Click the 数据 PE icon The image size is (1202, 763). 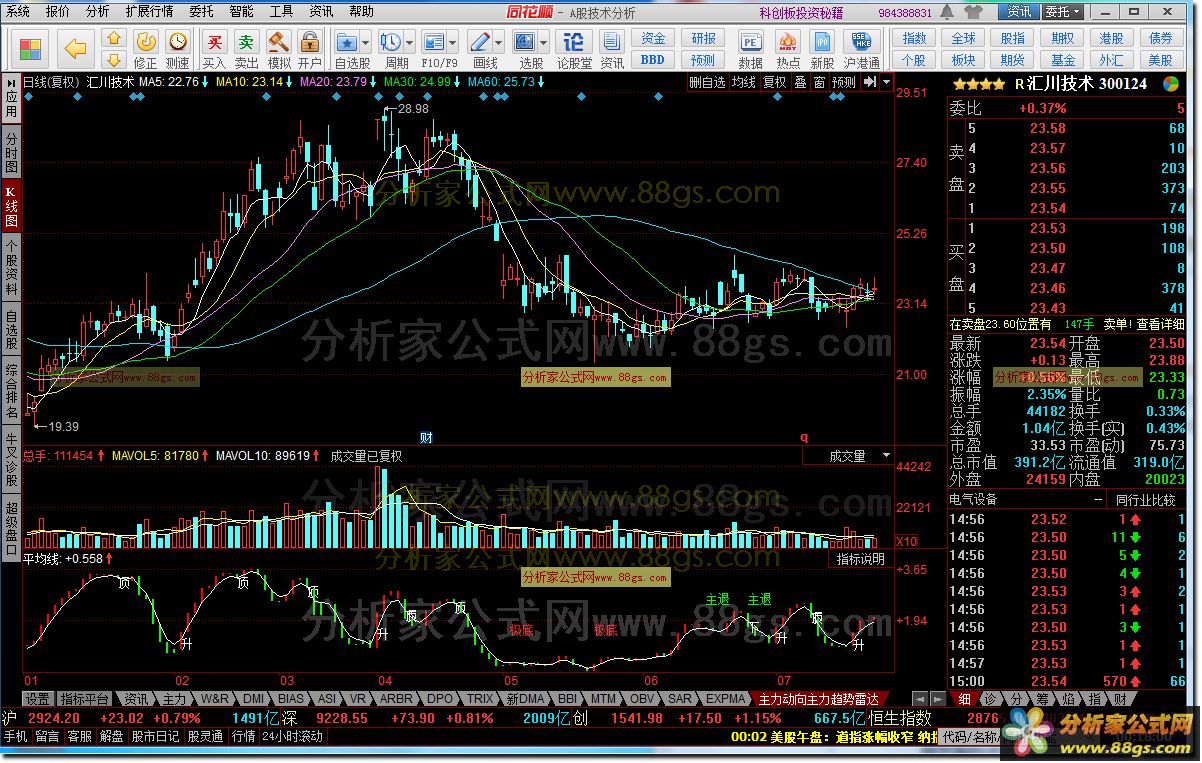point(750,42)
